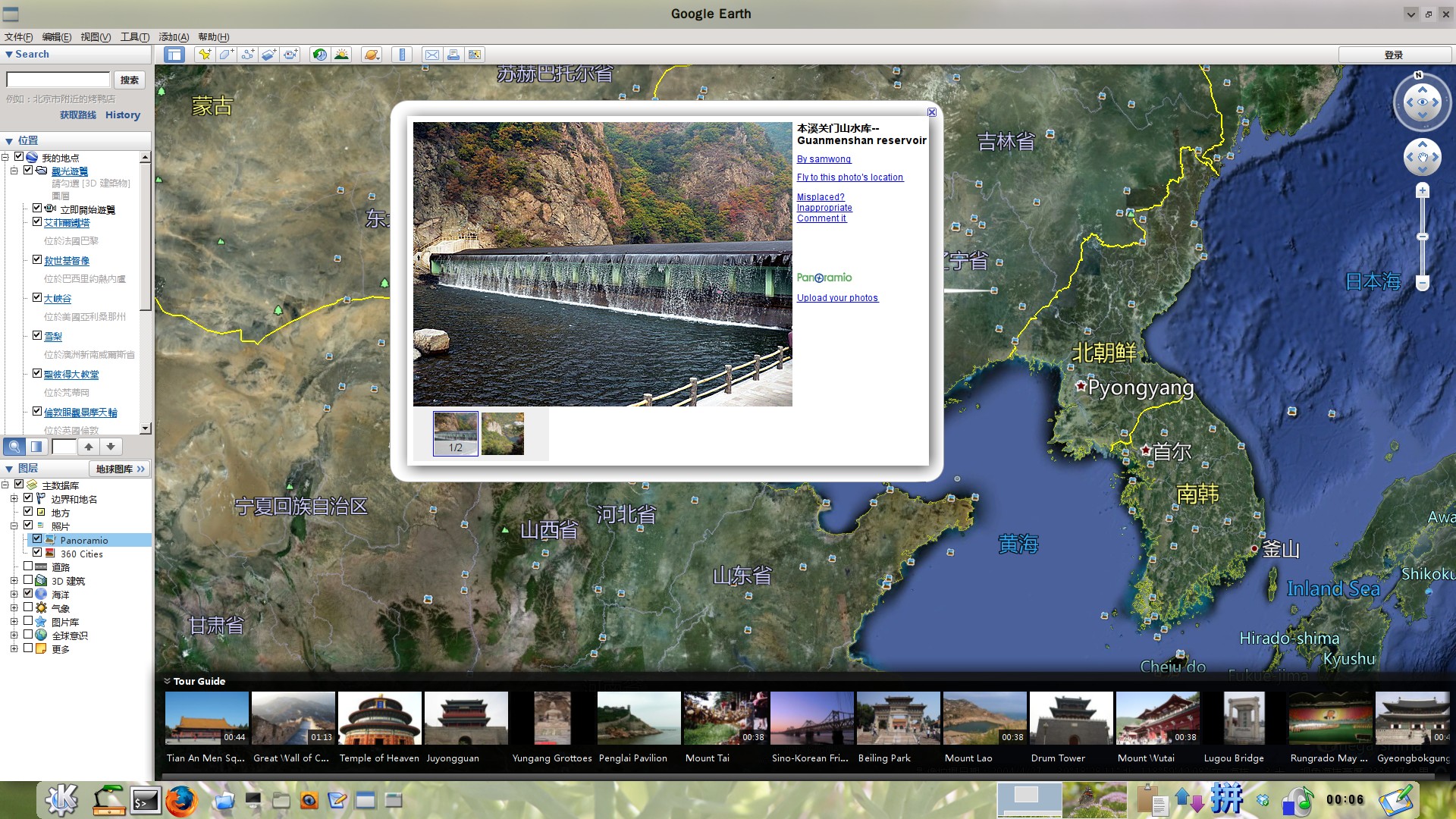Add a placemark with pushpin icon

[x=204, y=55]
